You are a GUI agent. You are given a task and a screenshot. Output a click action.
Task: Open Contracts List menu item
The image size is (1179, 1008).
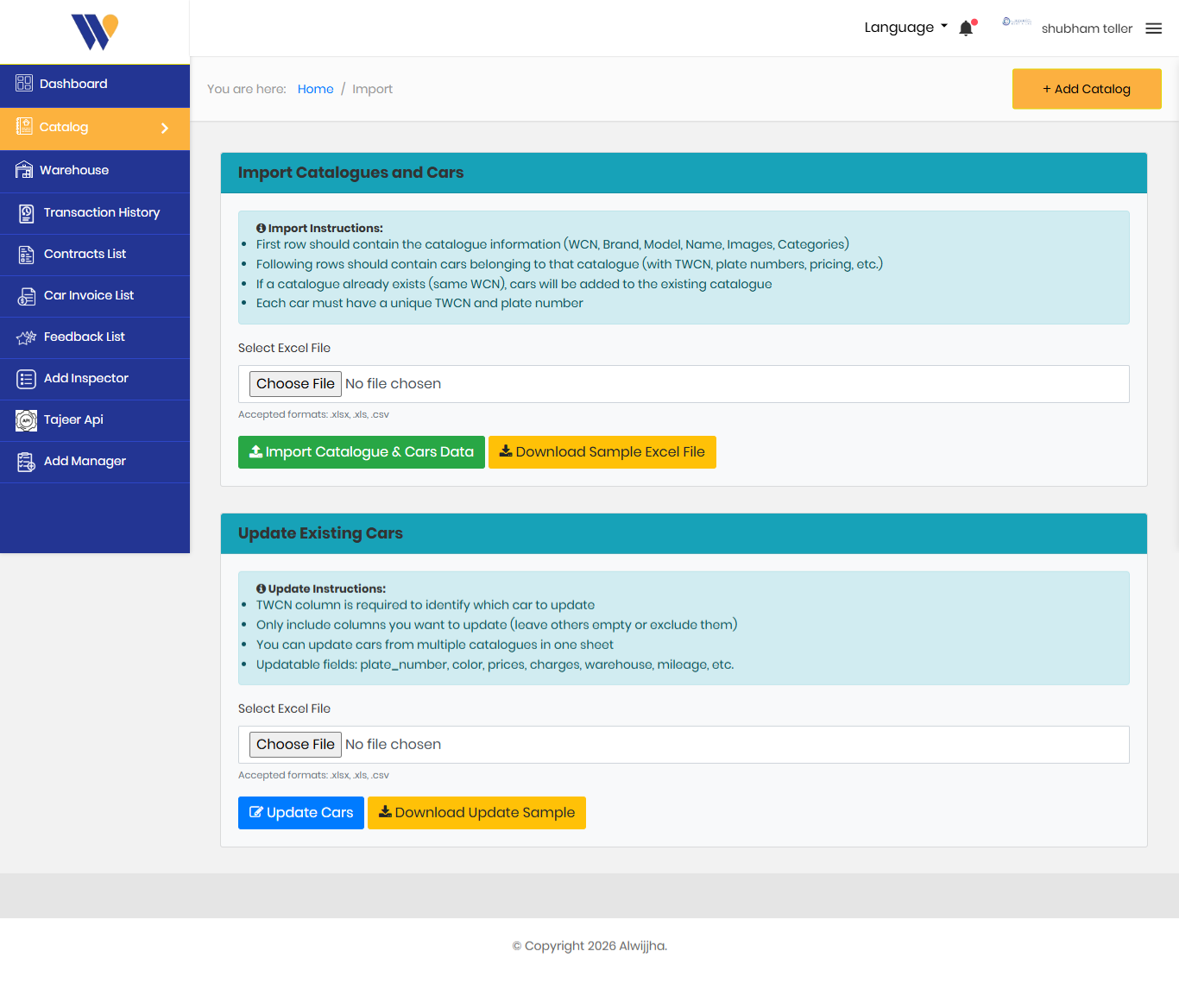pyautogui.click(x=85, y=254)
